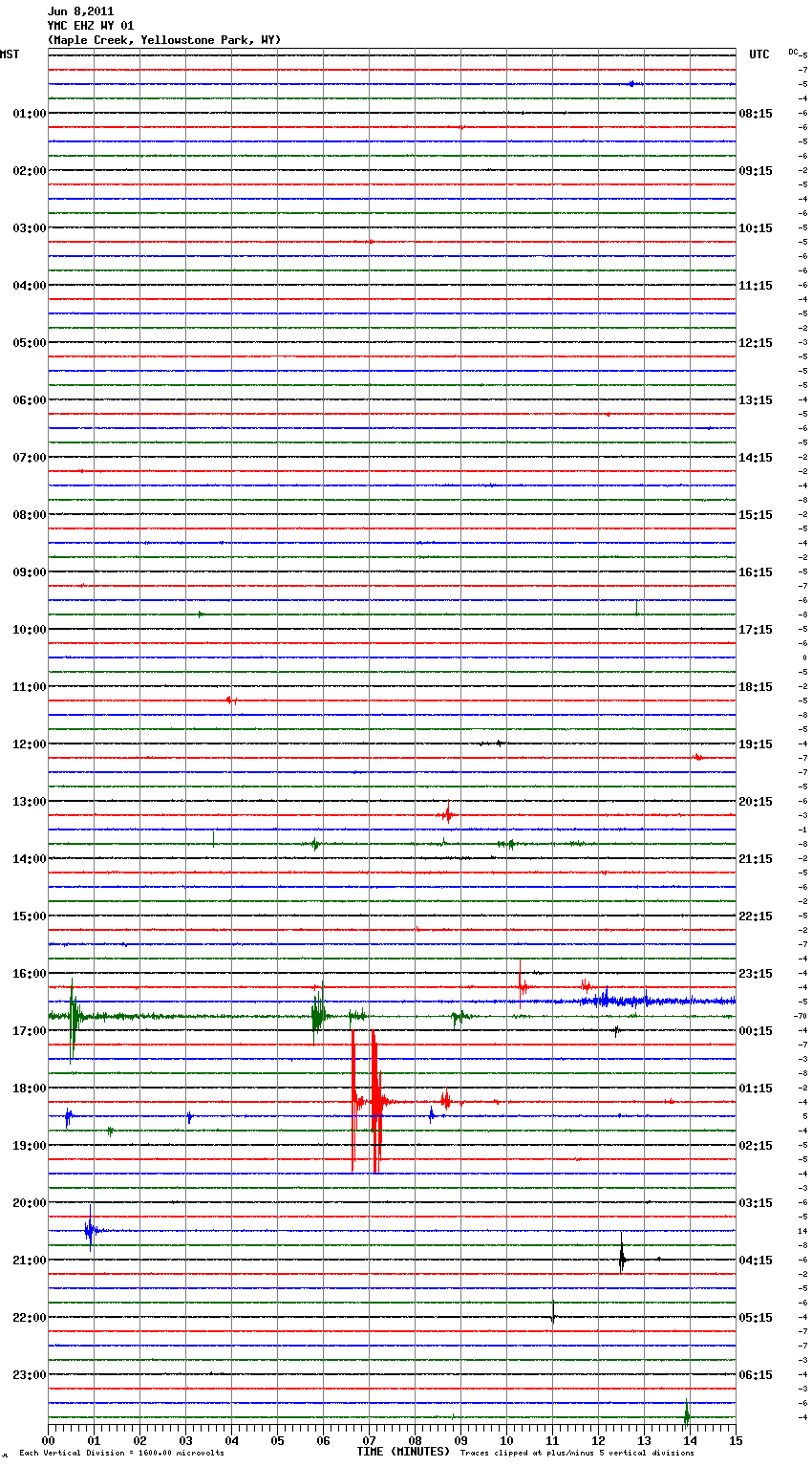The image size is (812, 1466).
Task: Select MST time label "01:00"
Action: tap(30, 114)
